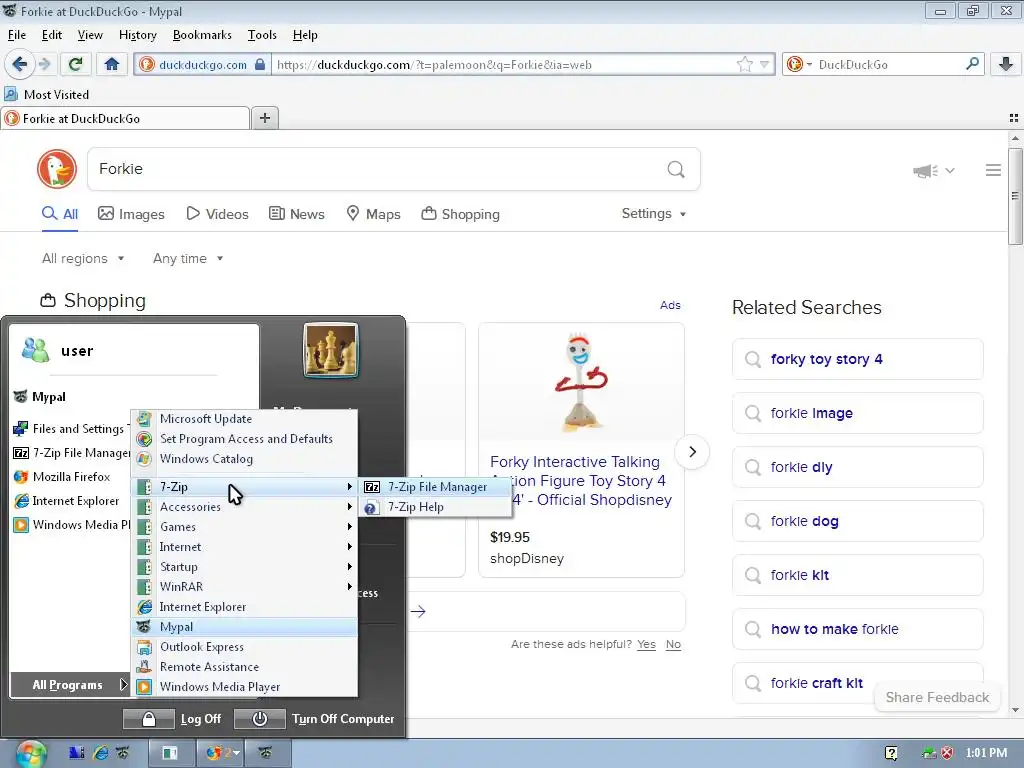Image resolution: width=1024 pixels, height=768 pixels.
Task: Bookmark this page with the star icon
Action: (x=744, y=64)
